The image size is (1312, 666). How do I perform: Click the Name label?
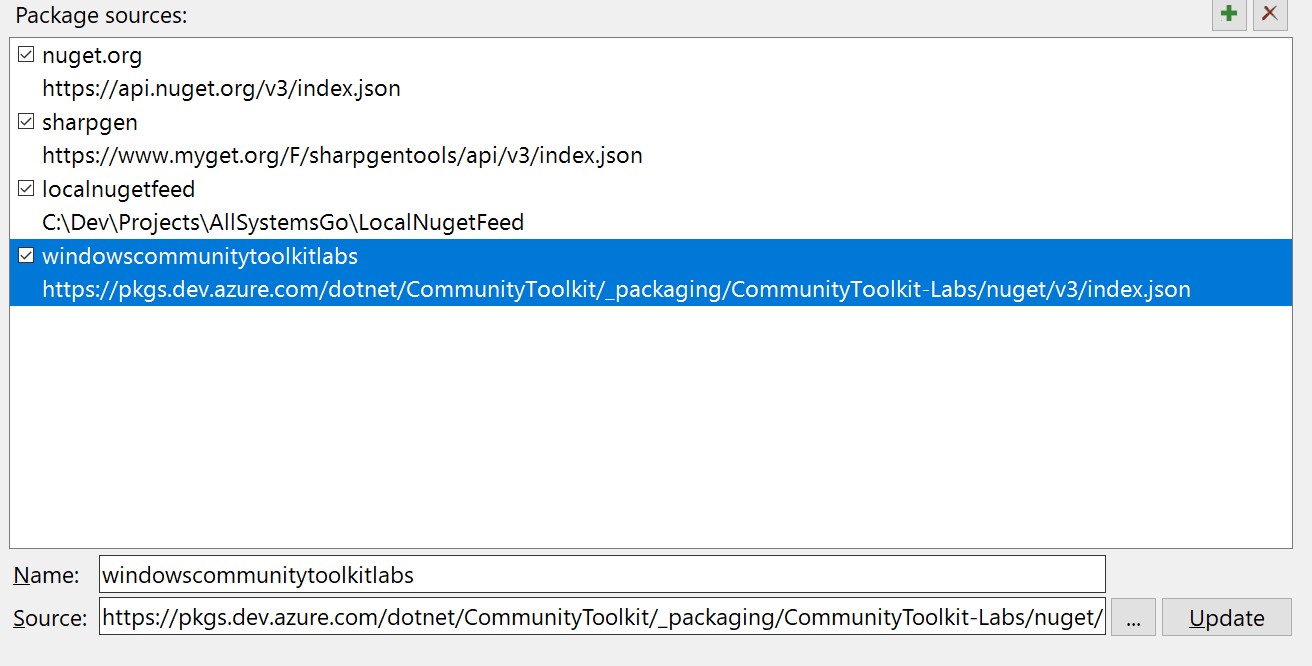pyautogui.click(x=46, y=574)
